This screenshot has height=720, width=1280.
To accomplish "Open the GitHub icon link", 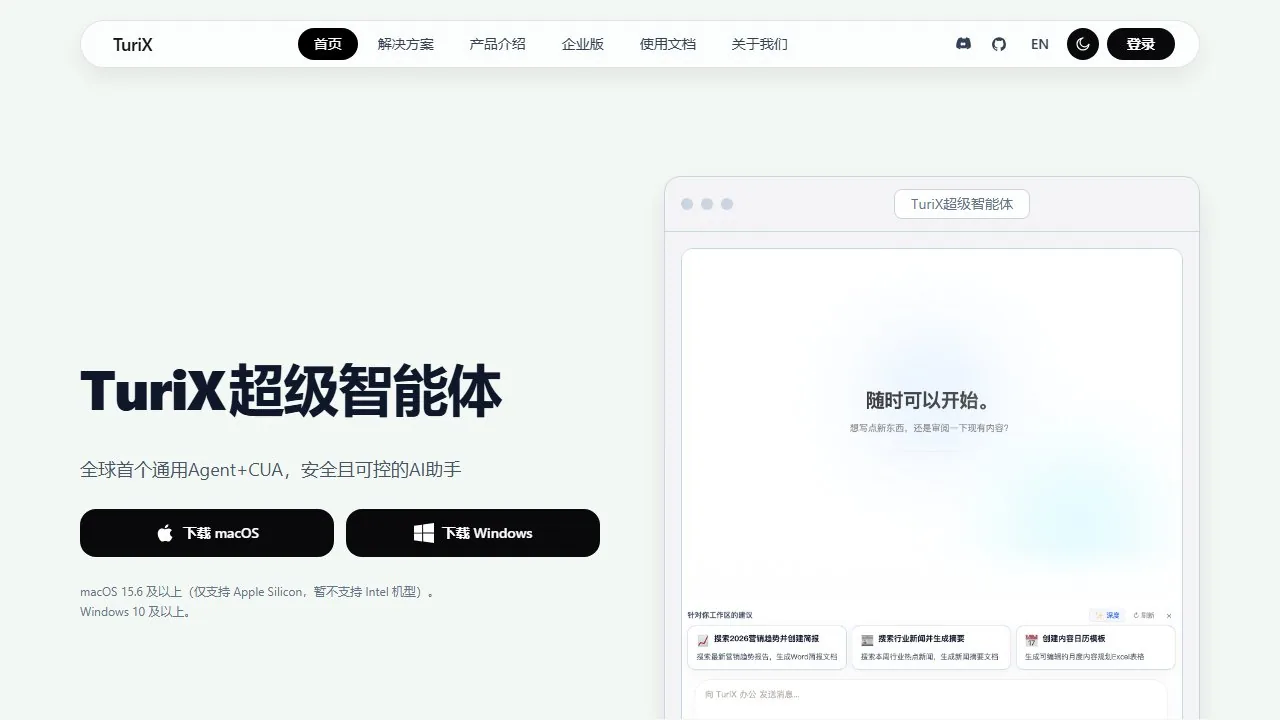I will [999, 44].
